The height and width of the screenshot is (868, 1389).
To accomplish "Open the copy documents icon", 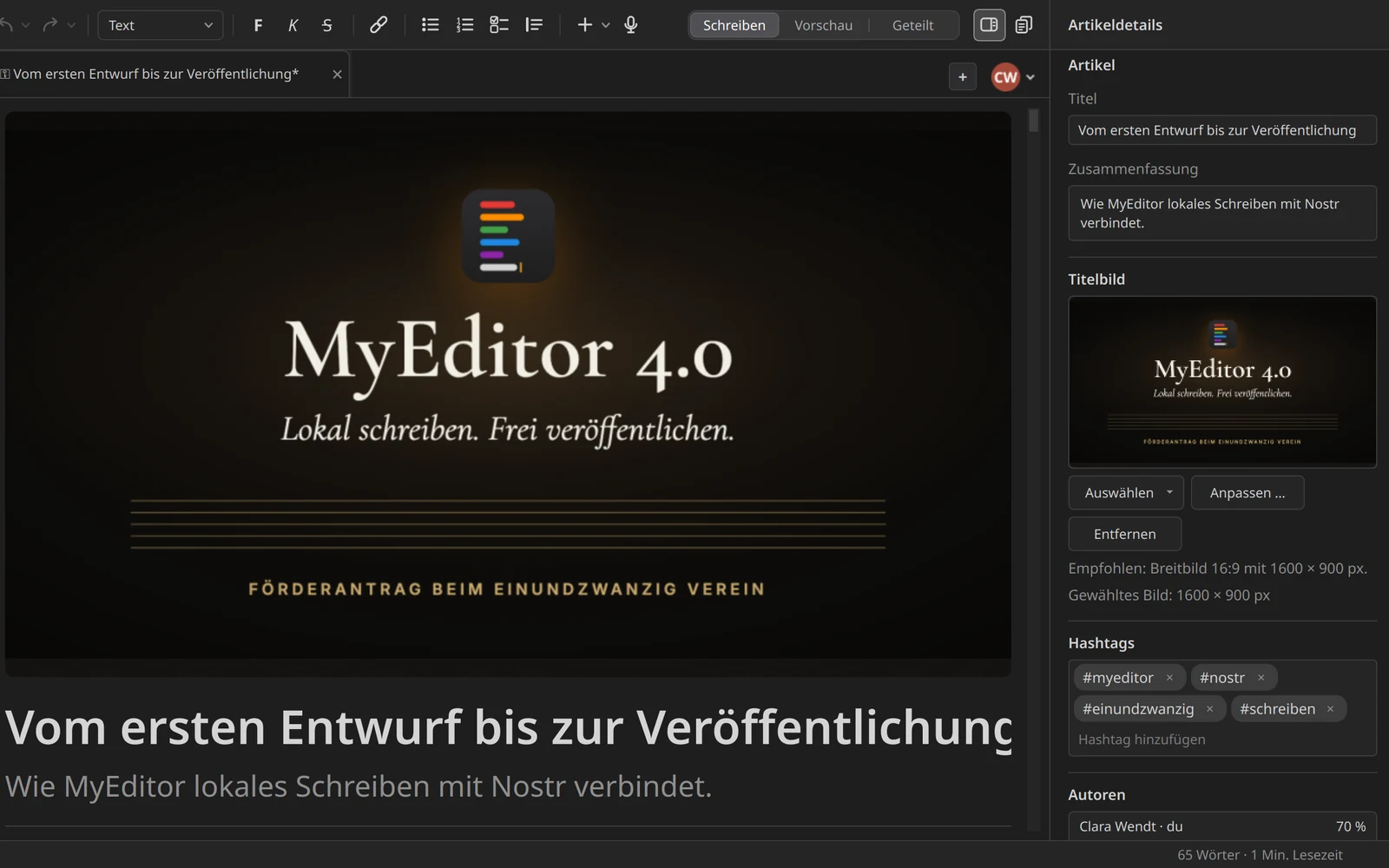I will [1024, 25].
